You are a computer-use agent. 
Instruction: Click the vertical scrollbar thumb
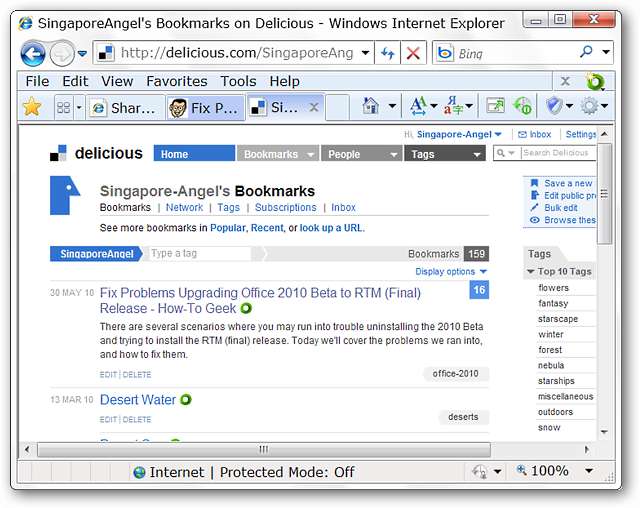[x=604, y=194]
